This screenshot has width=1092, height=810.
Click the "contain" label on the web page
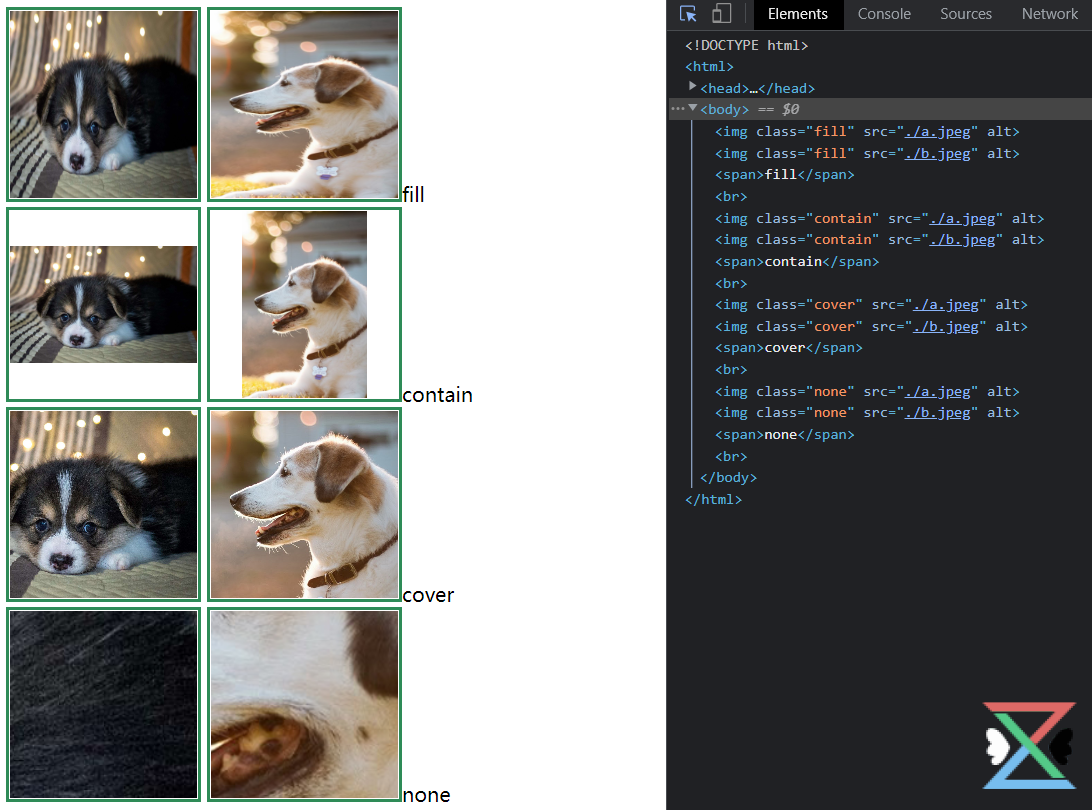[x=437, y=395]
